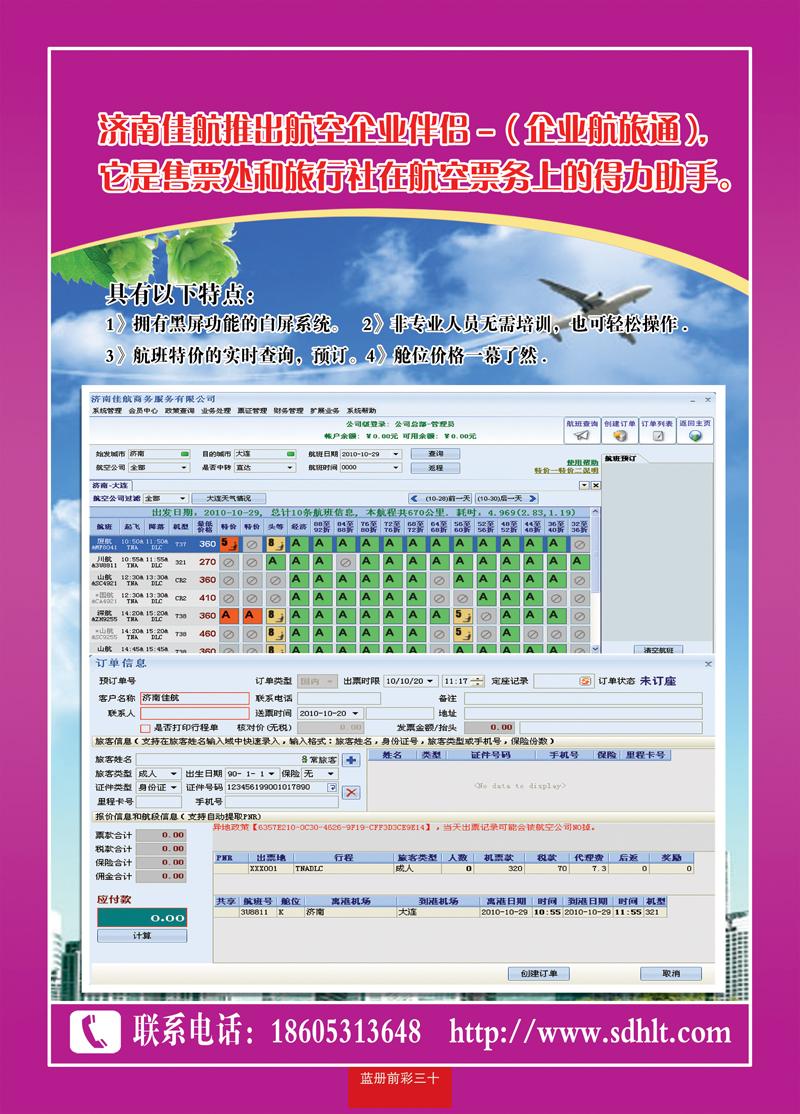Click green city picker icon beside 济南

click(x=185, y=453)
